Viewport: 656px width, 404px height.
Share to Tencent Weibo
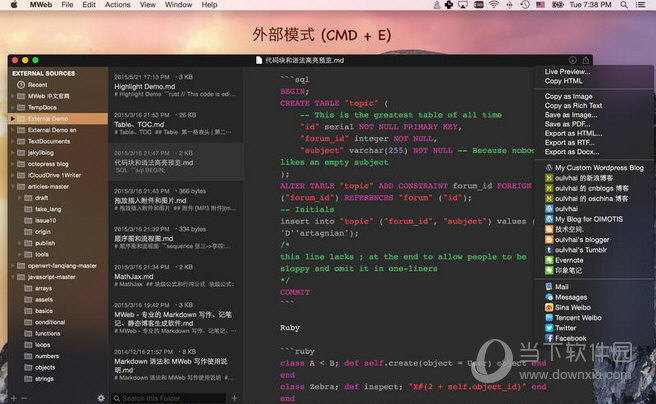[573, 317]
